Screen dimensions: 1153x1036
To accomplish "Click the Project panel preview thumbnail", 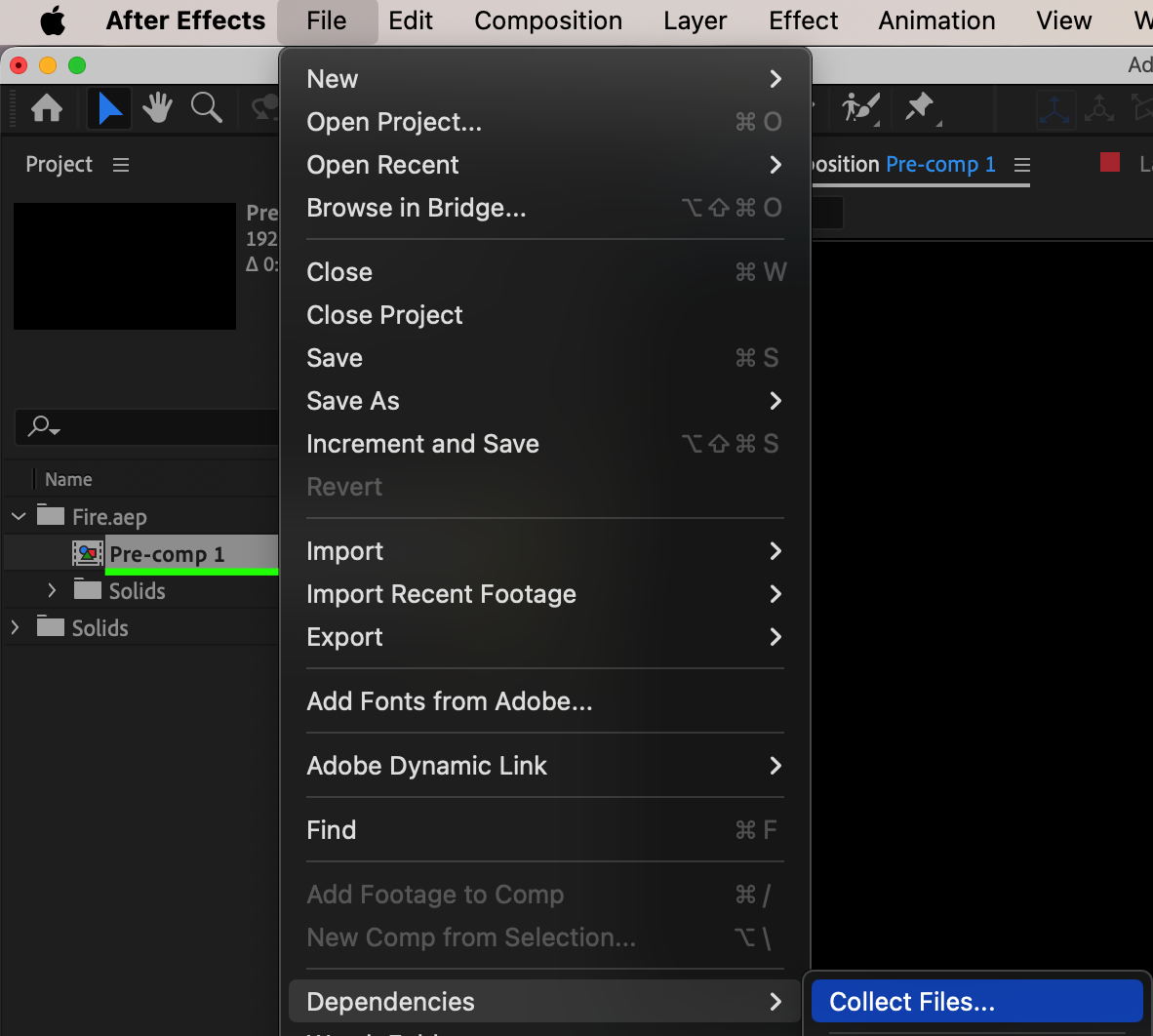I will click(x=125, y=266).
